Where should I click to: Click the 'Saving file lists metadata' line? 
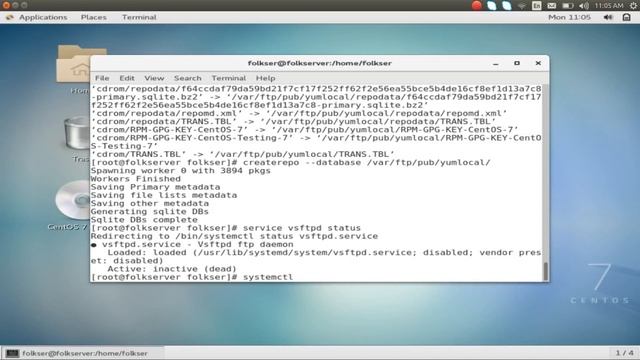tap(164, 195)
